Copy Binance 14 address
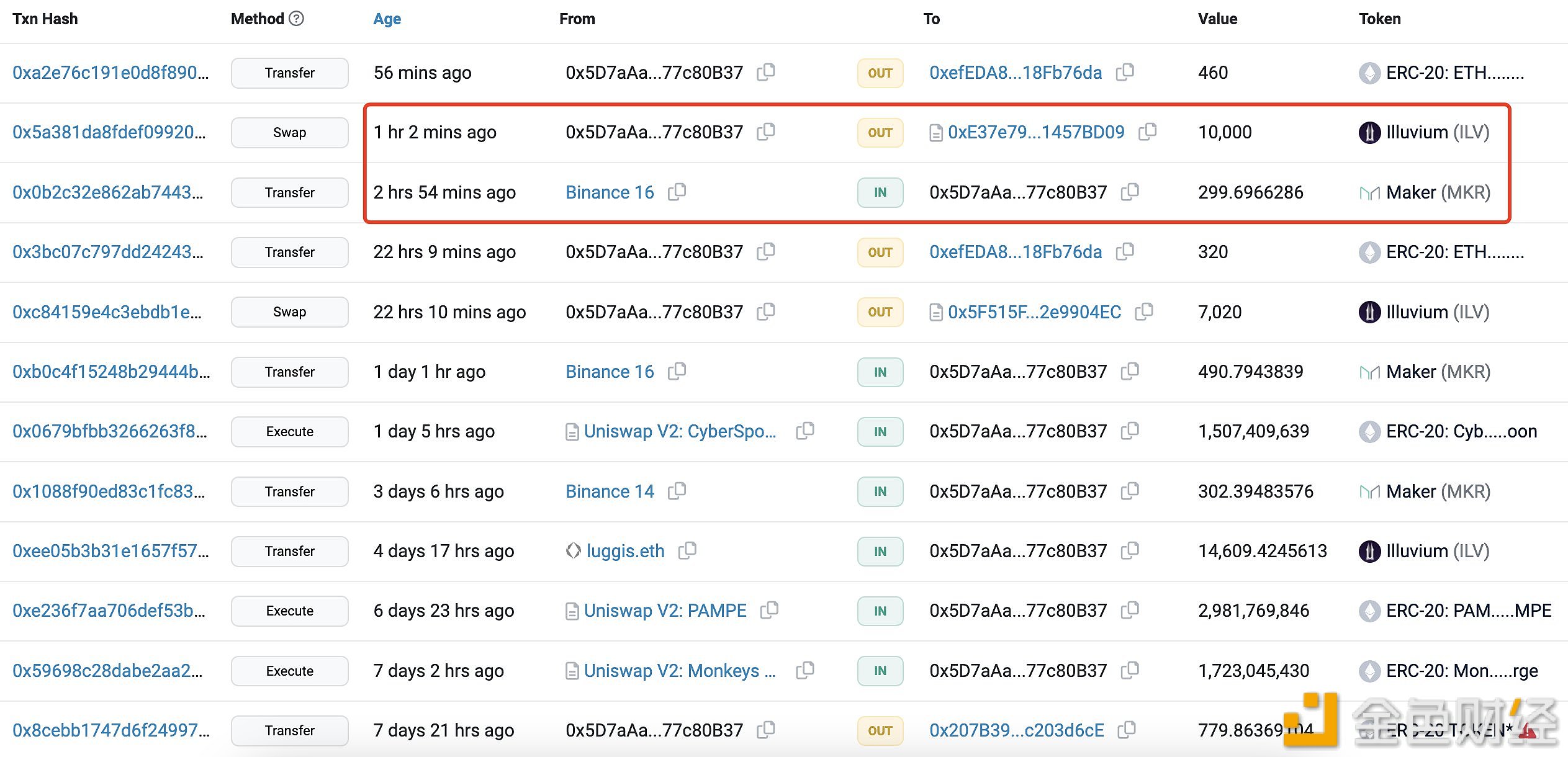 tap(677, 491)
